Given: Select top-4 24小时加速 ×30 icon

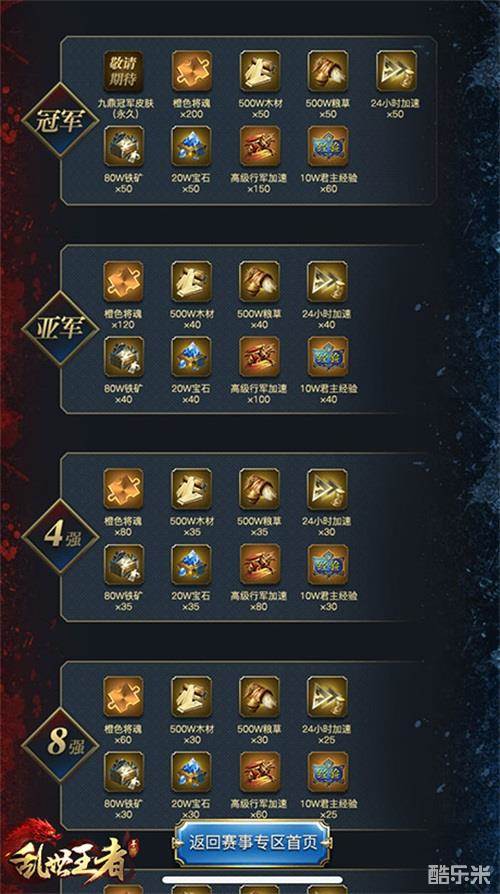Looking at the screenshot, I should point(328,489).
